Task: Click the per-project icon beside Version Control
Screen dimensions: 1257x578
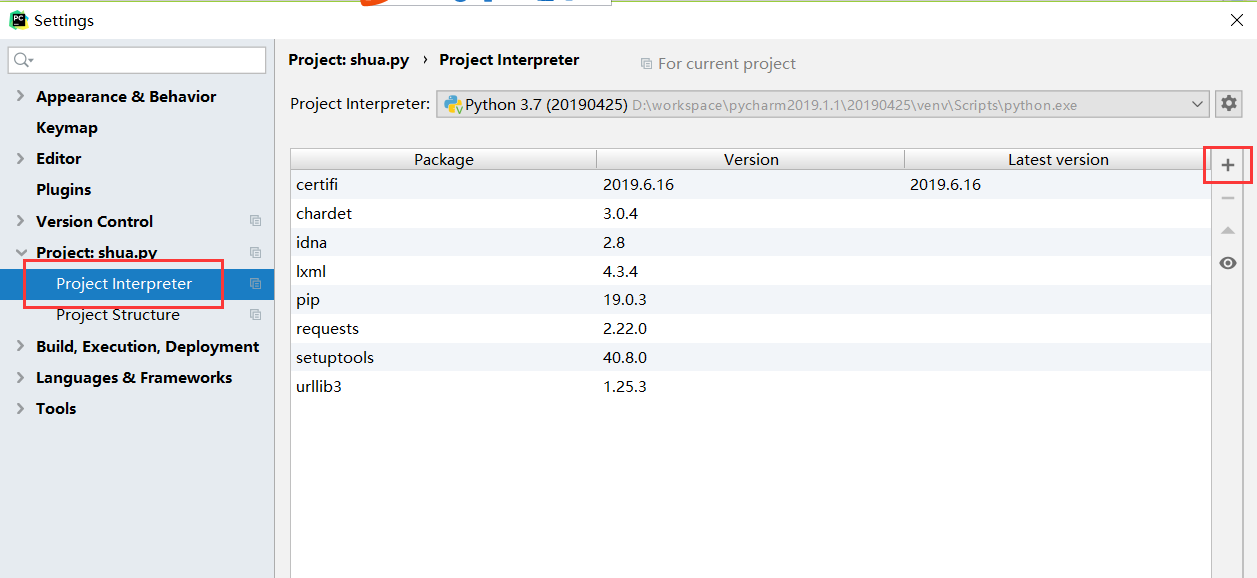Action: 255,220
